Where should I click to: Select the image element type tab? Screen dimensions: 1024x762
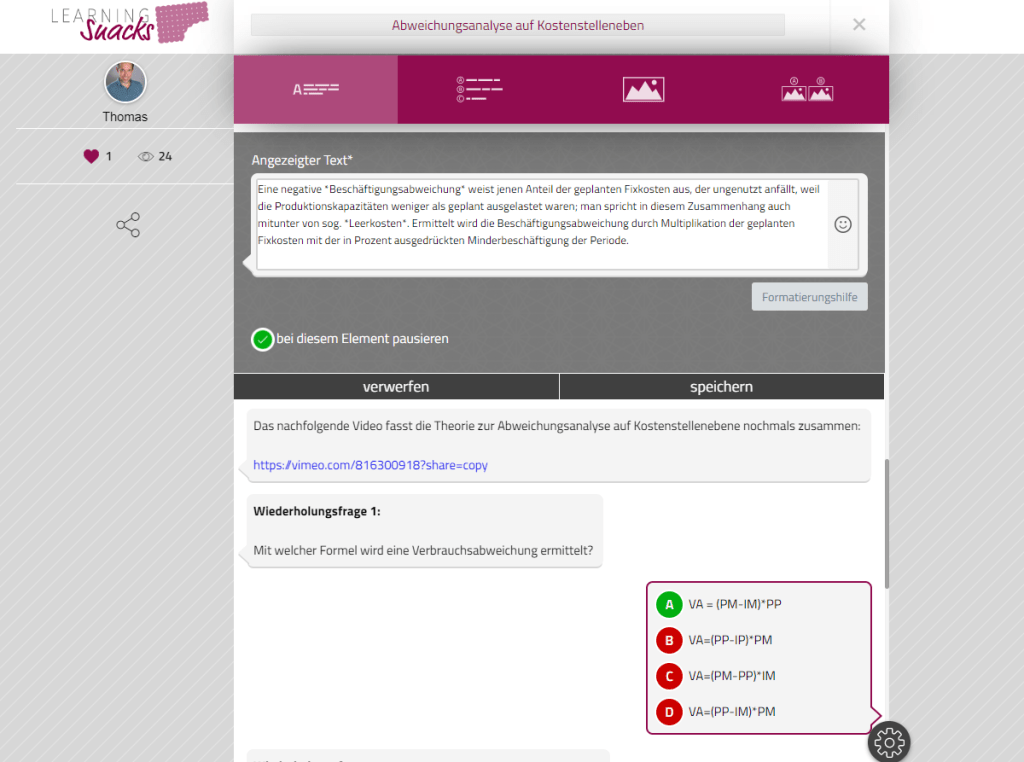coord(643,89)
